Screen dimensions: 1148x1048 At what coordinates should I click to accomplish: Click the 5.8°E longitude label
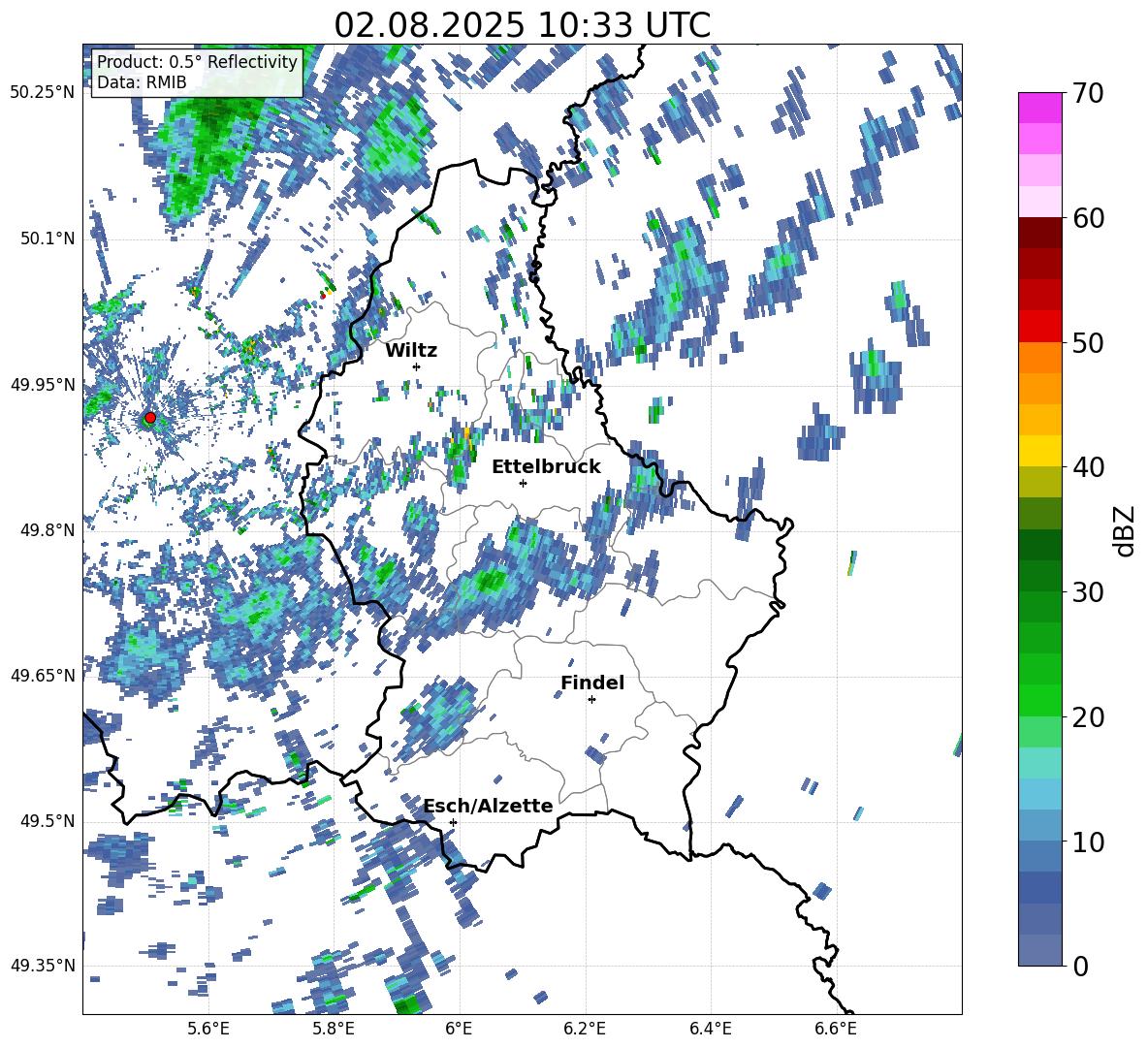tap(334, 1029)
